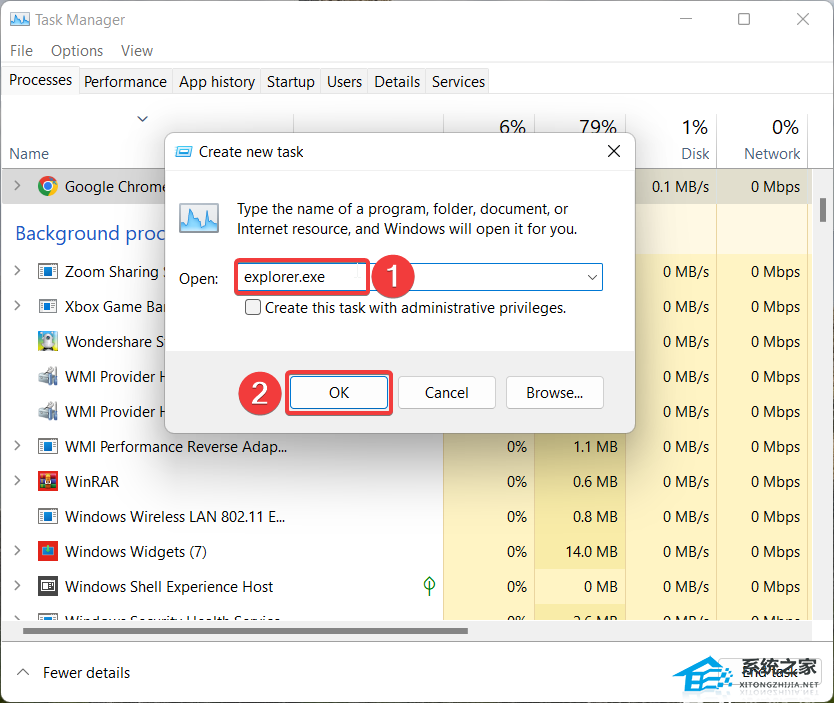Viewport: 834px width, 703px height.
Task: Expand the Zoom Sharing process entry
Action: click(17, 271)
